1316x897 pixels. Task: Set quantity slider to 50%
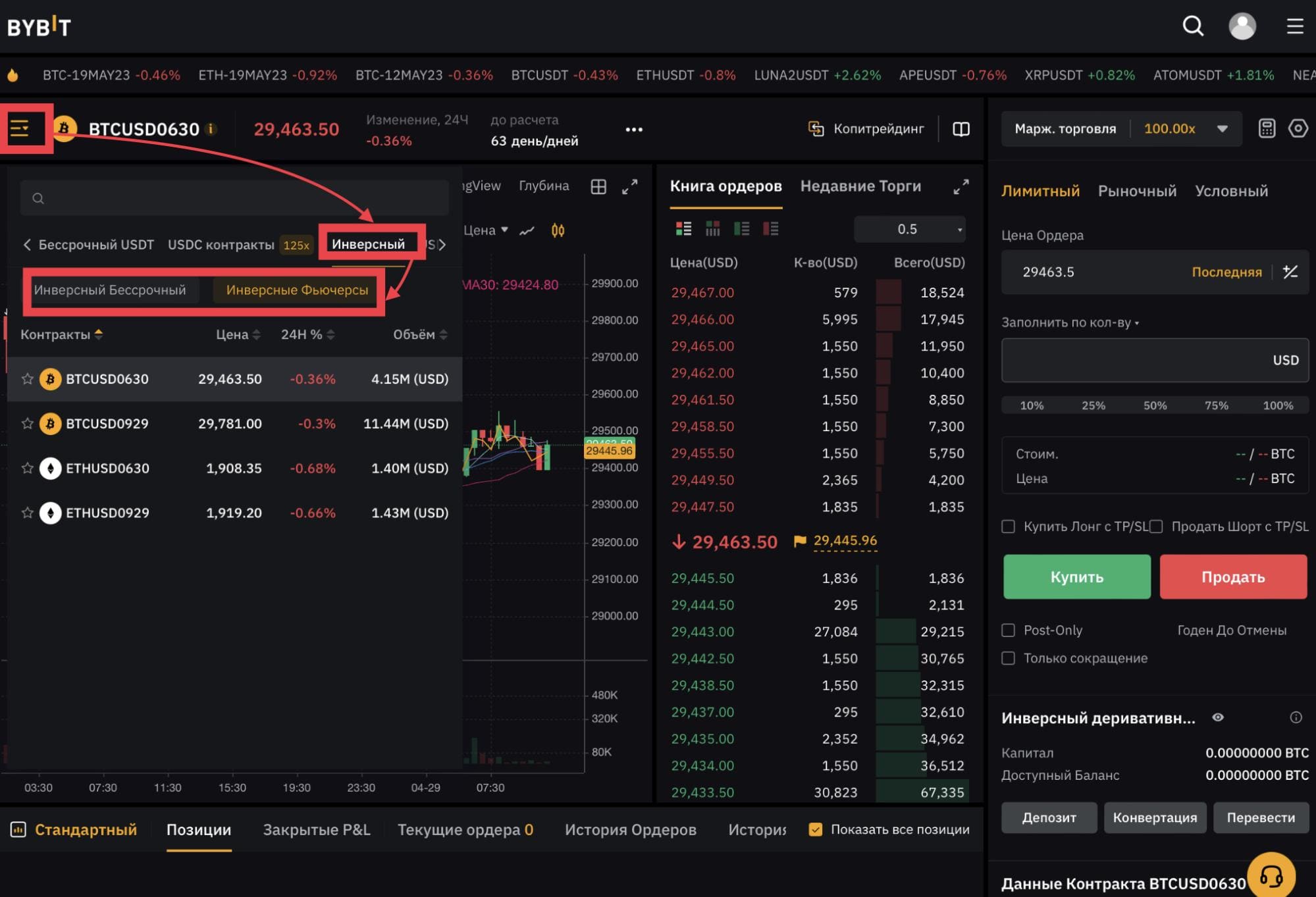click(x=1155, y=405)
